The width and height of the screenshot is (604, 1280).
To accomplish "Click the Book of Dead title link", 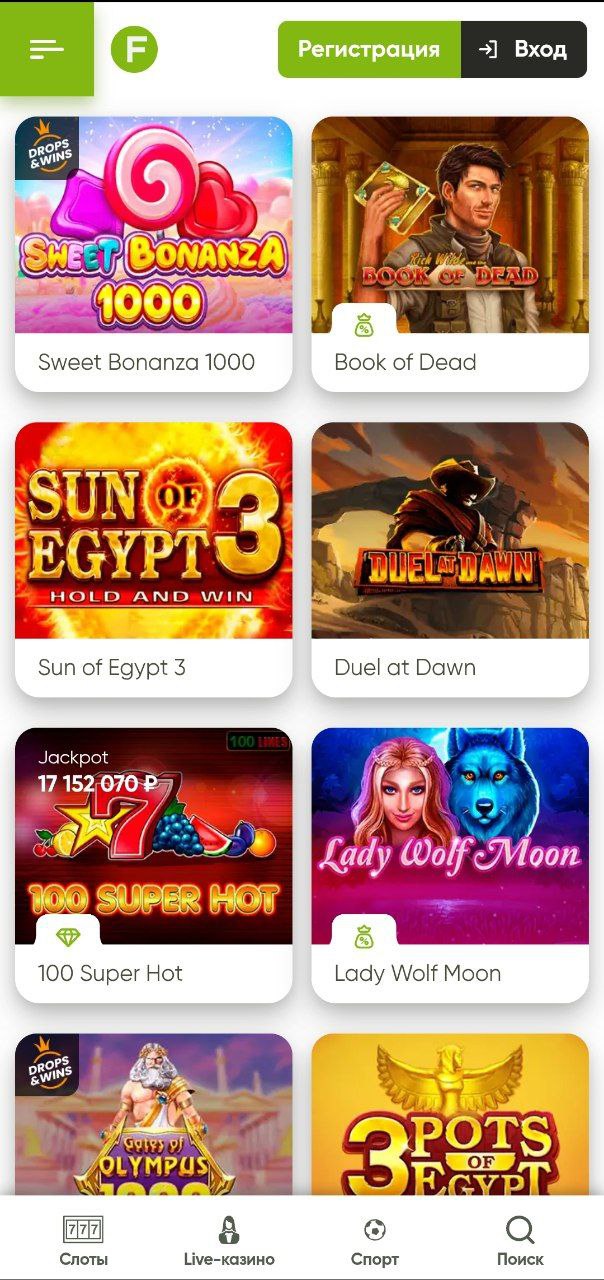I will tap(405, 362).
